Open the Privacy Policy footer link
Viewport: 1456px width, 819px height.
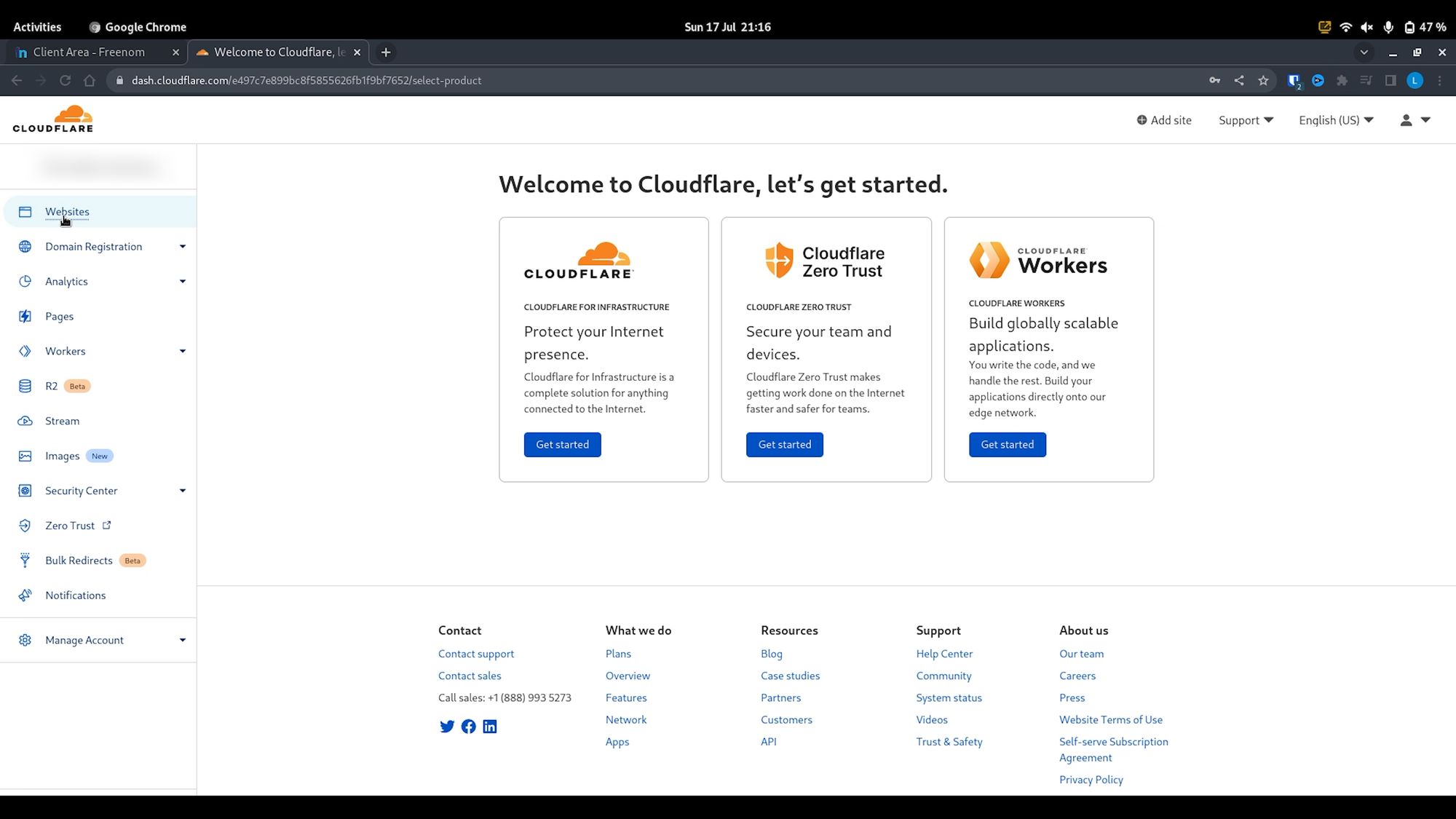tap(1091, 780)
